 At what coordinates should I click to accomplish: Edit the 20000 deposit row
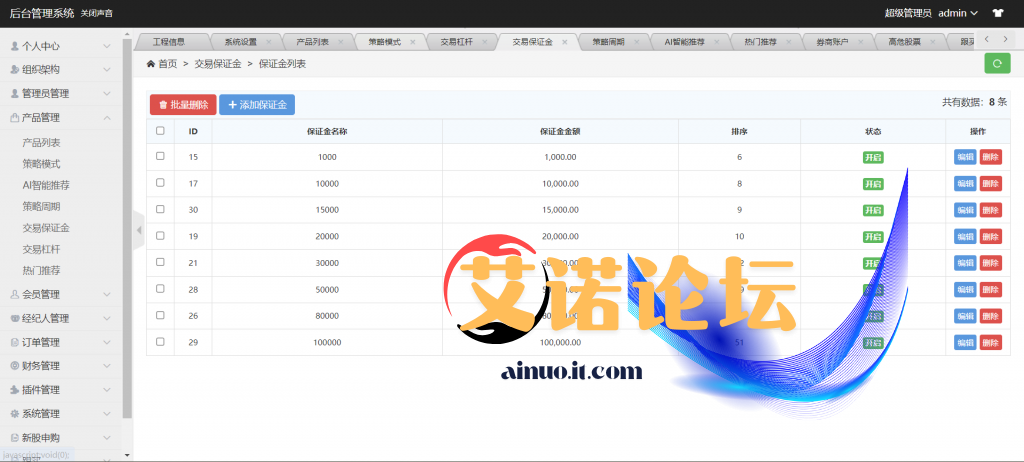[x=965, y=237]
